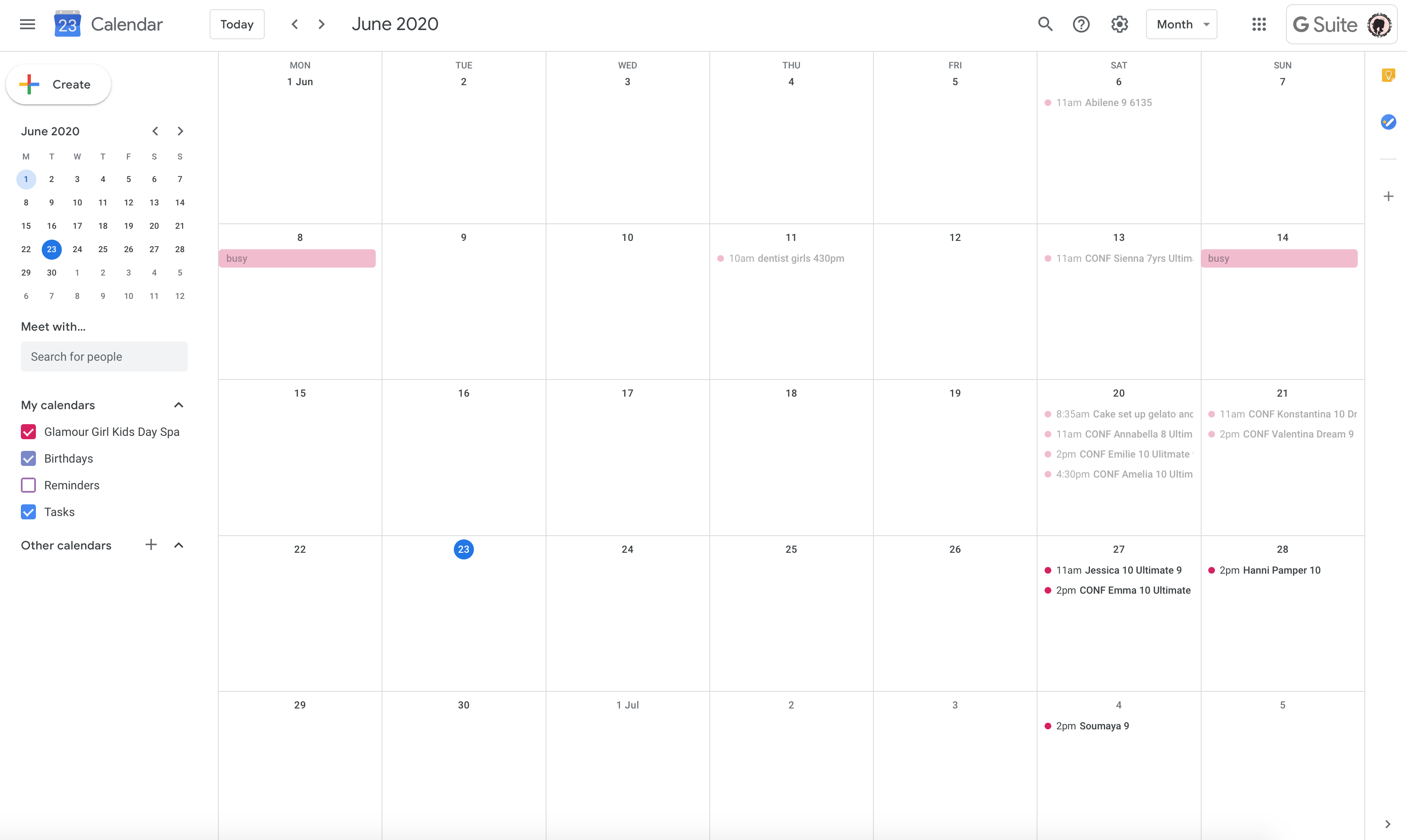Click Today button to return to current date
Image resolution: width=1407 pixels, height=840 pixels.
[237, 24]
